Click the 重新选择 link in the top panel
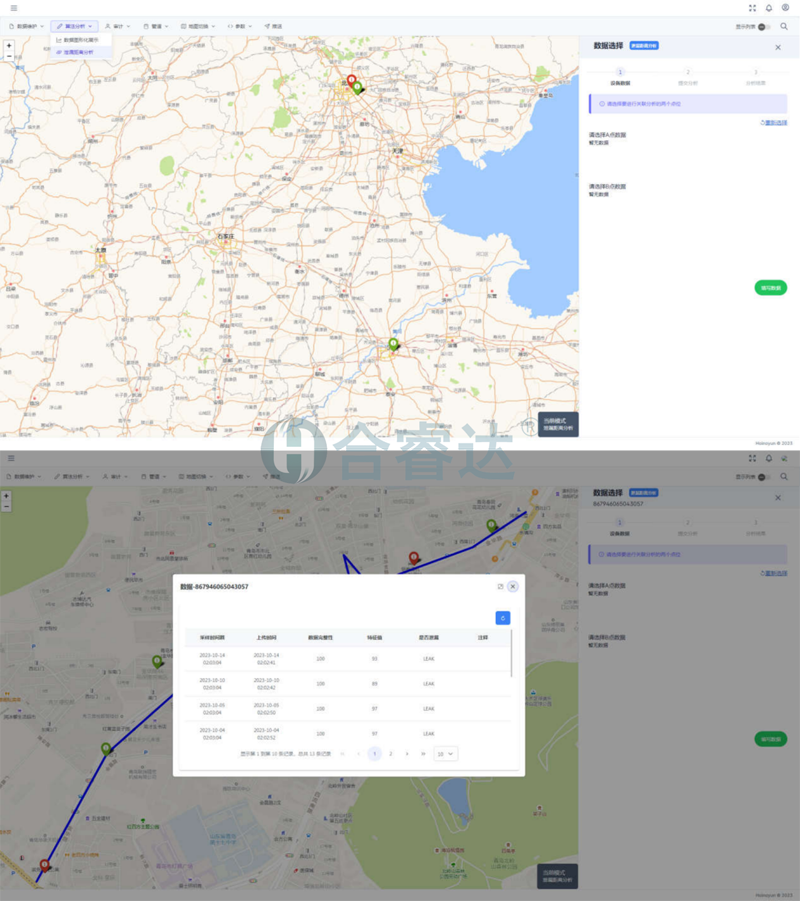This screenshot has height=901, width=800. 774,123
